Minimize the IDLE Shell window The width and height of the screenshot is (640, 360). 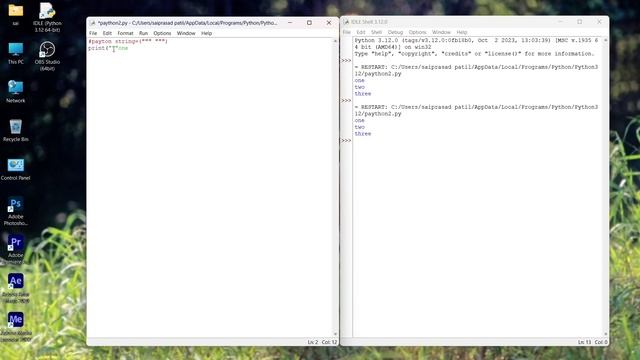(x=560, y=22)
